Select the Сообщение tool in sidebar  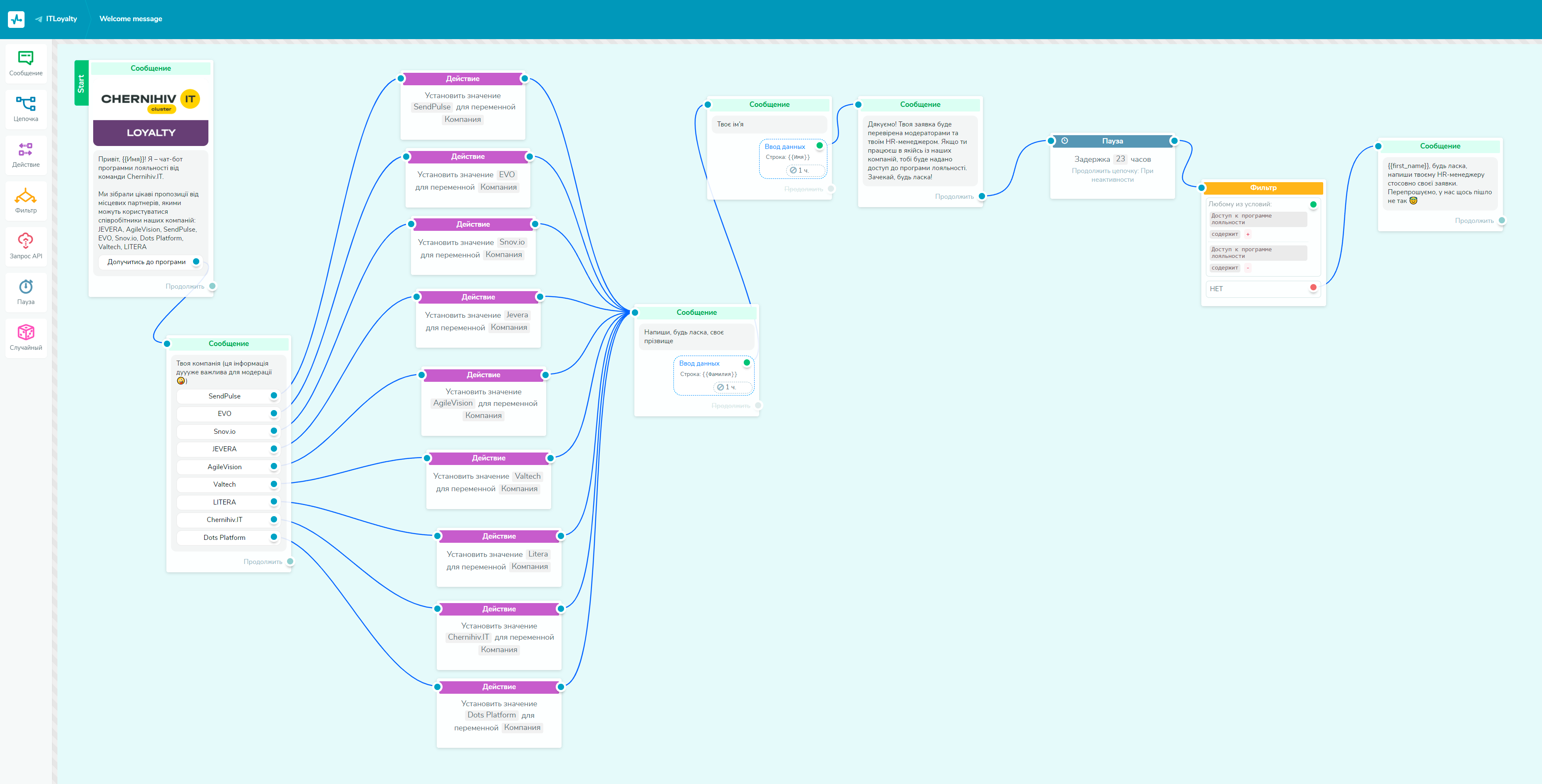pyautogui.click(x=26, y=64)
